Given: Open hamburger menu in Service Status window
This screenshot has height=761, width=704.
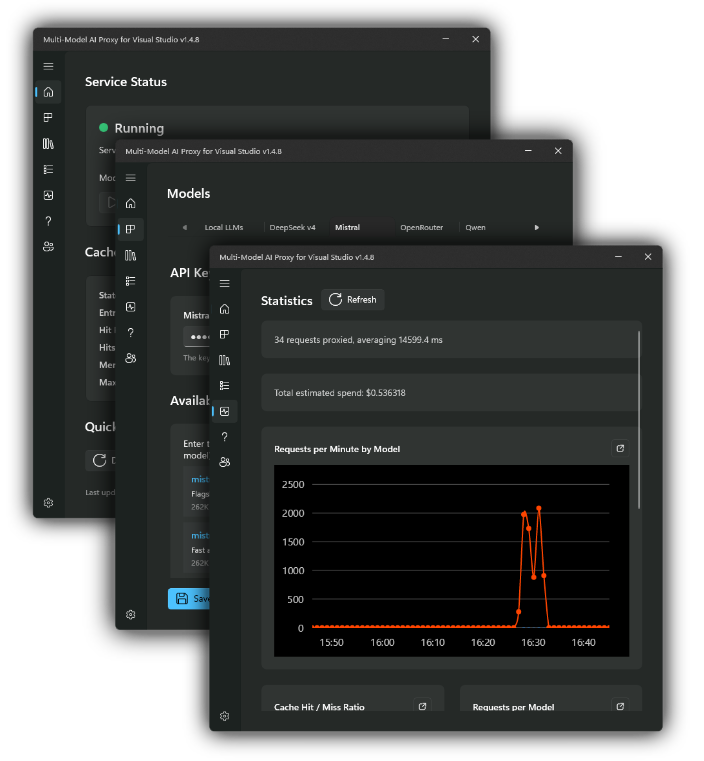Looking at the screenshot, I should [x=49, y=66].
